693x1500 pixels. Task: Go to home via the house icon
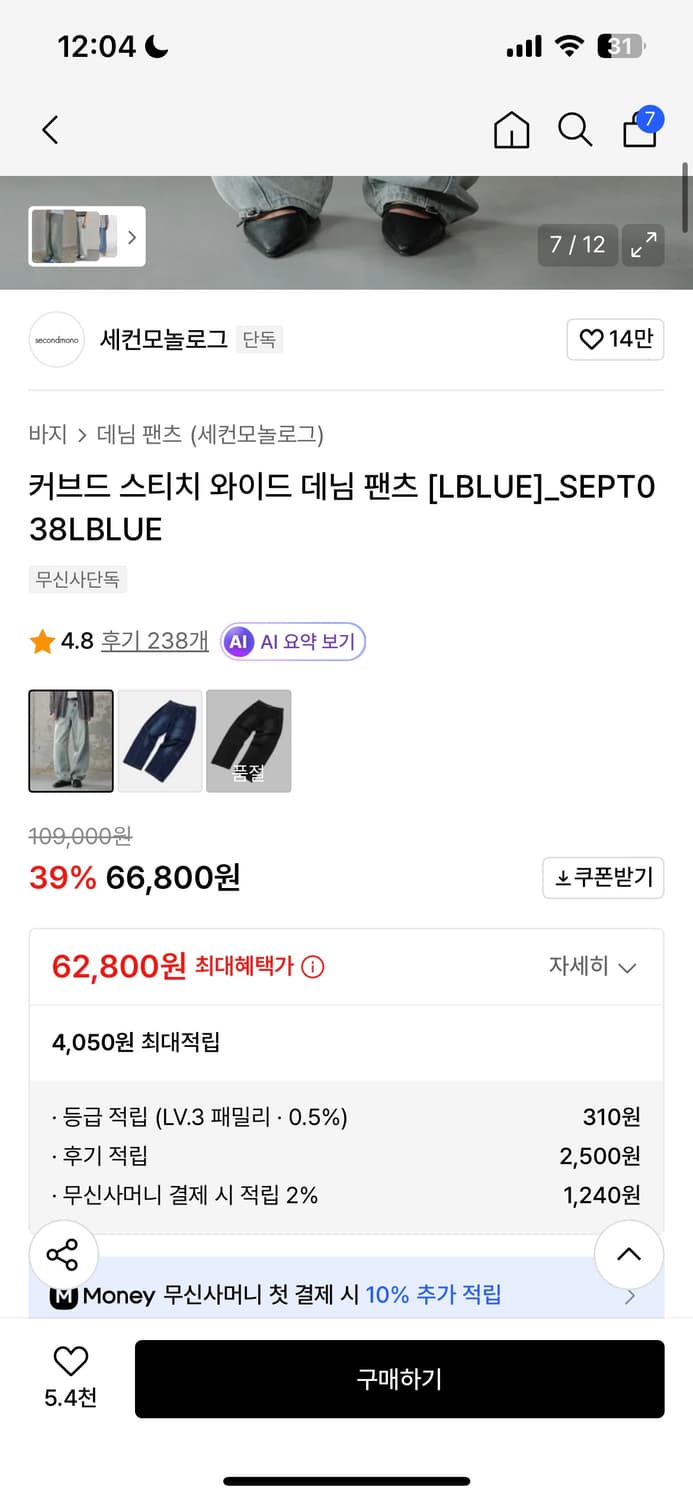tap(511, 130)
